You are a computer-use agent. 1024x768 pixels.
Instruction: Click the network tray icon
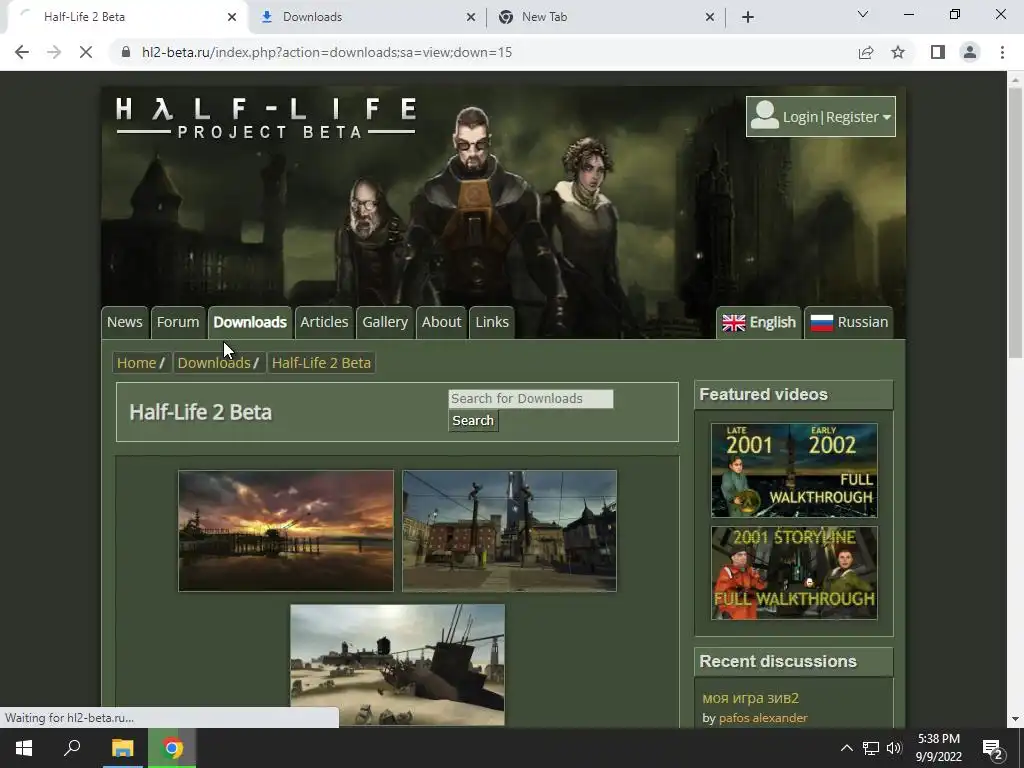[871, 748]
